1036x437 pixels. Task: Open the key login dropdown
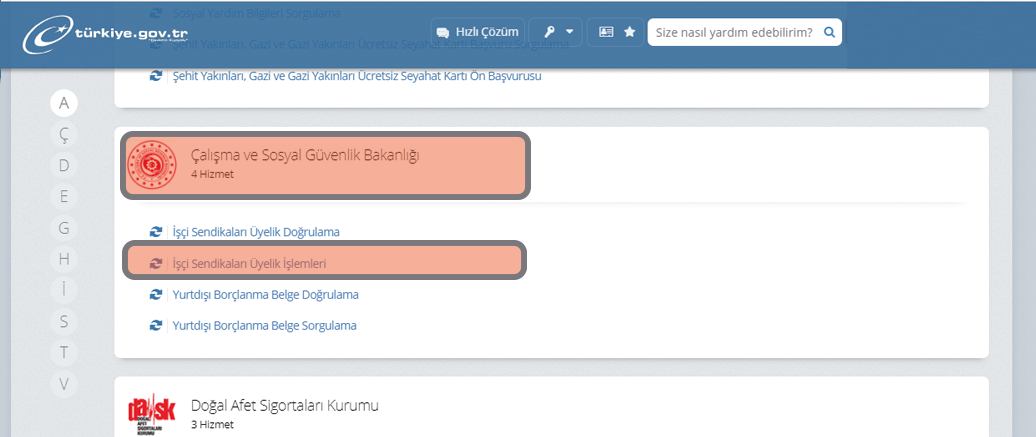(556, 32)
